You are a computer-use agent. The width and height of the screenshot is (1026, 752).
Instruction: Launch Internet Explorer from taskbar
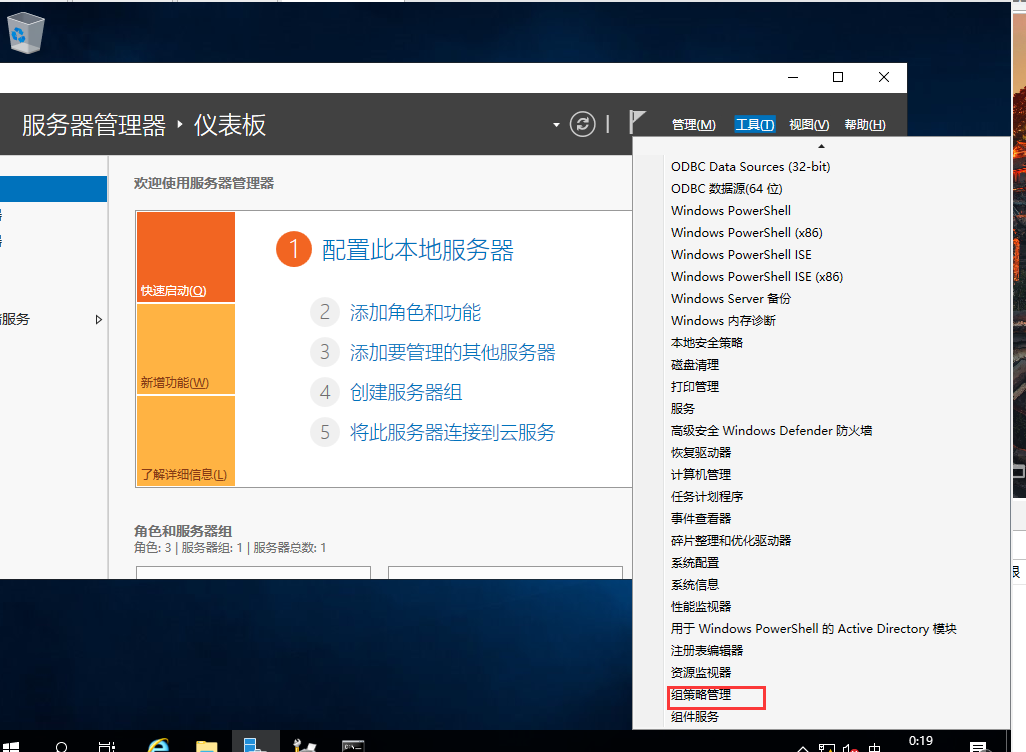tap(158, 745)
